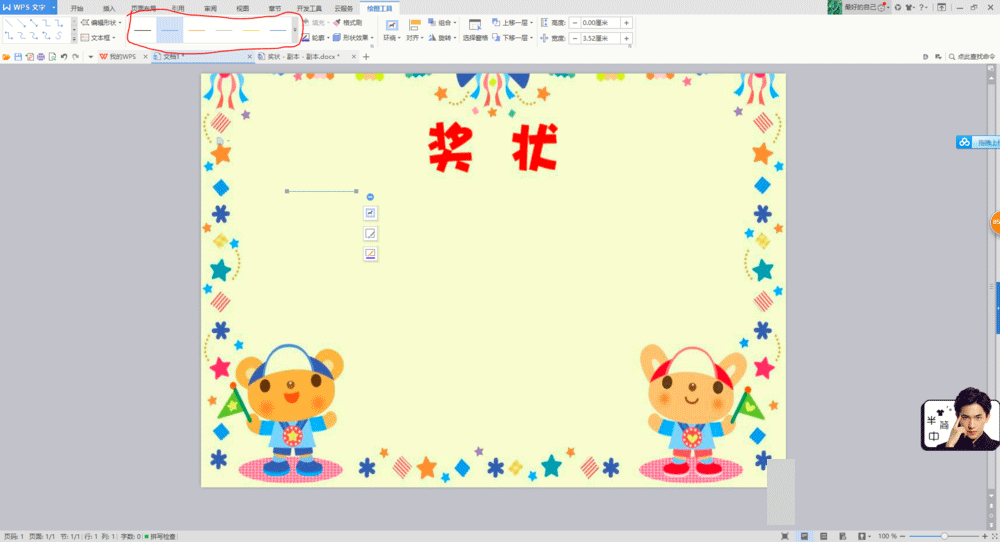Switch to the 奖状 - 副本.docx document tab
Viewport: 1000px width, 542px height.
302,57
